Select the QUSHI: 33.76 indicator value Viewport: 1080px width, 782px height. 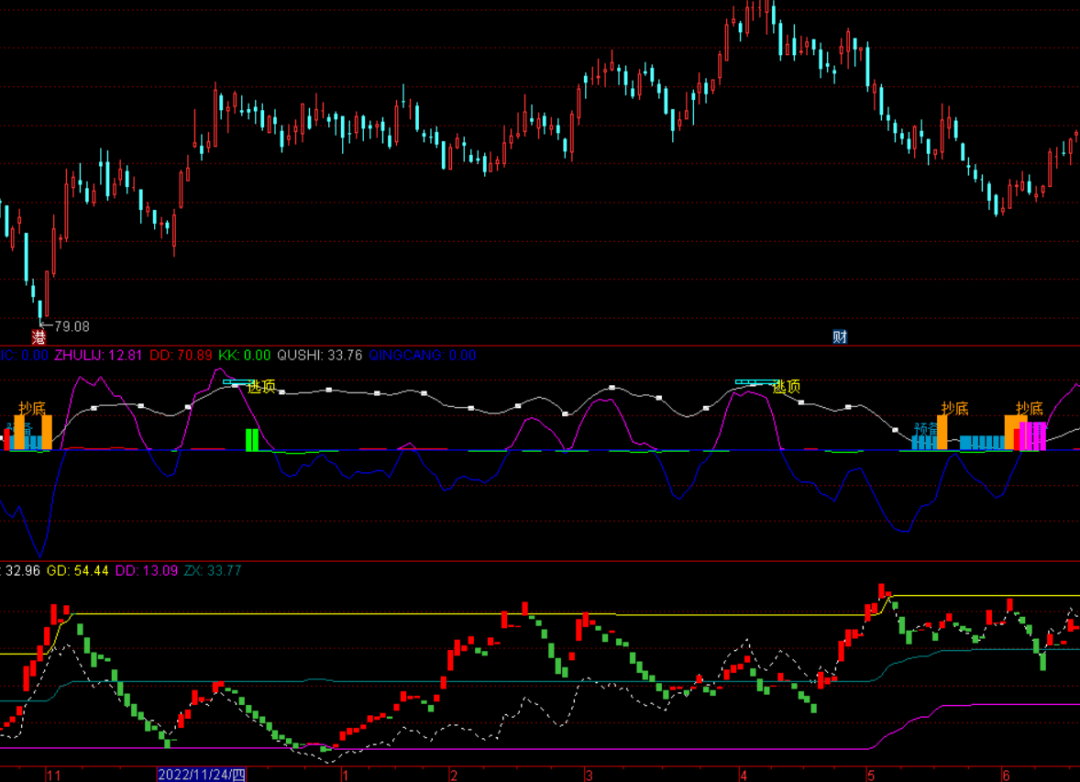click(320, 356)
